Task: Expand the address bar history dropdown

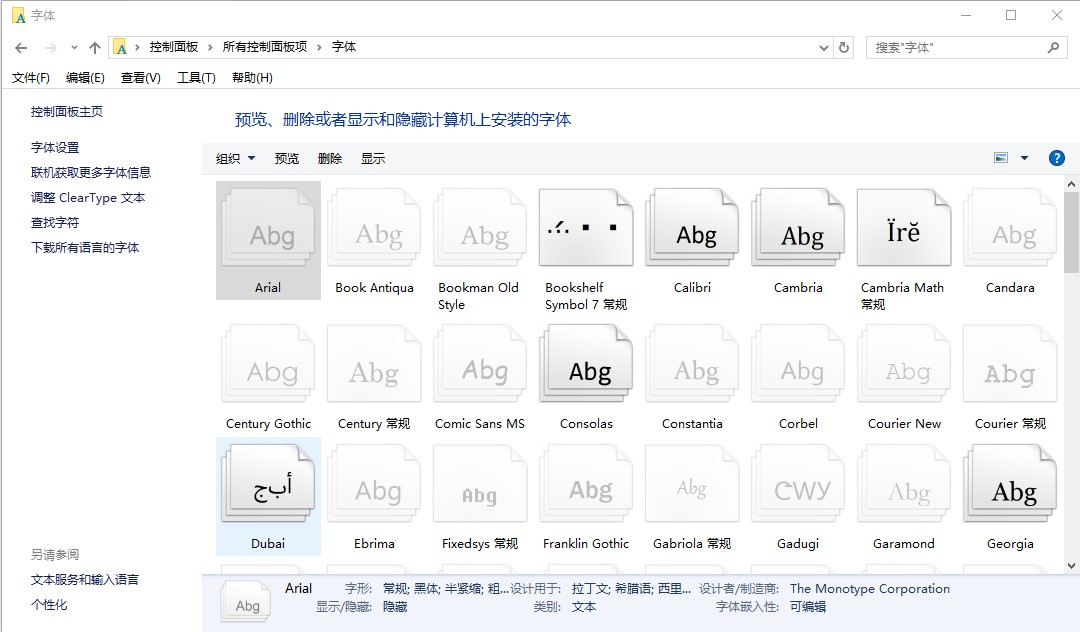Action: 823,48
